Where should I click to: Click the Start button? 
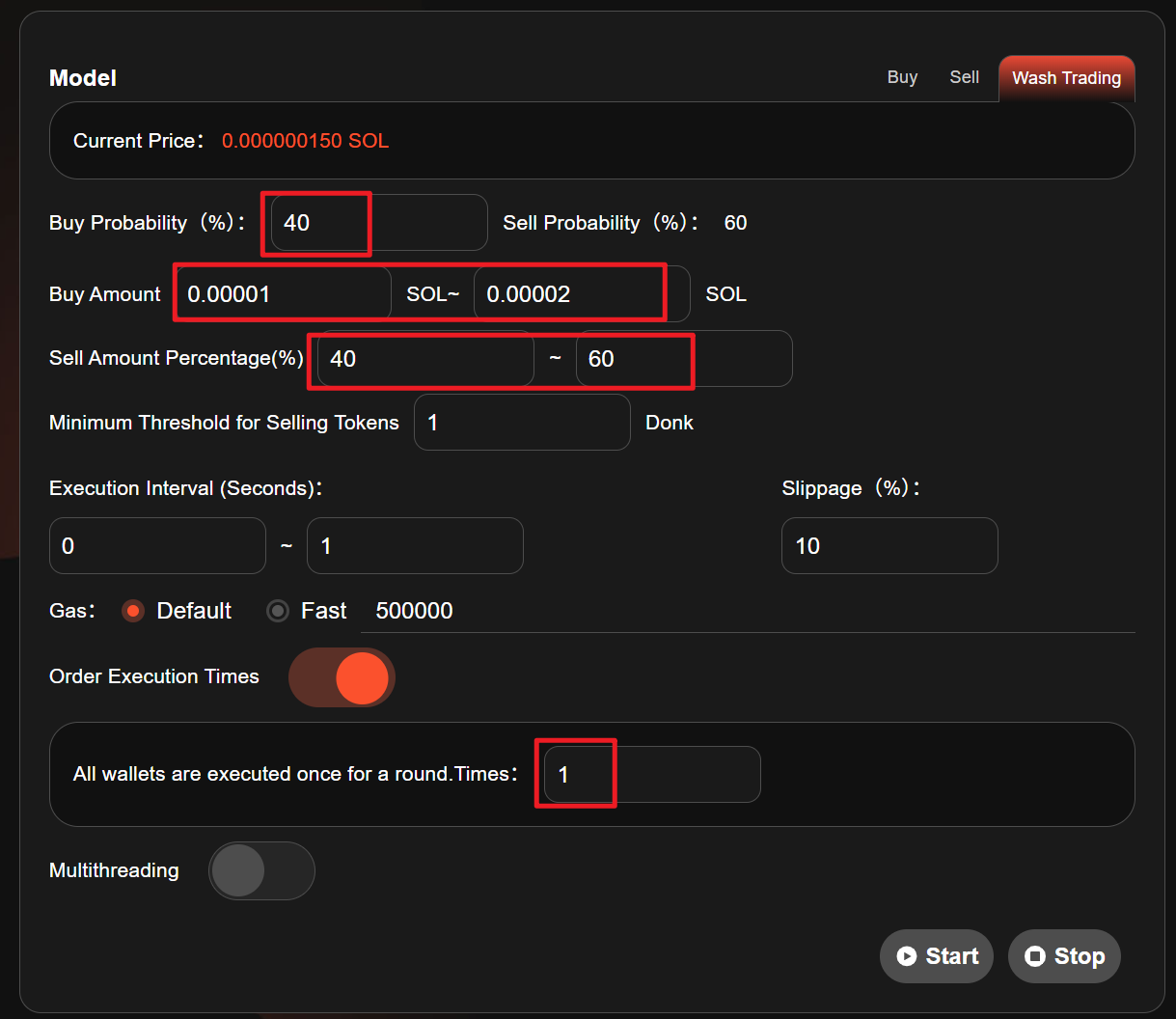pyautogui.click(x=936, y=956)
